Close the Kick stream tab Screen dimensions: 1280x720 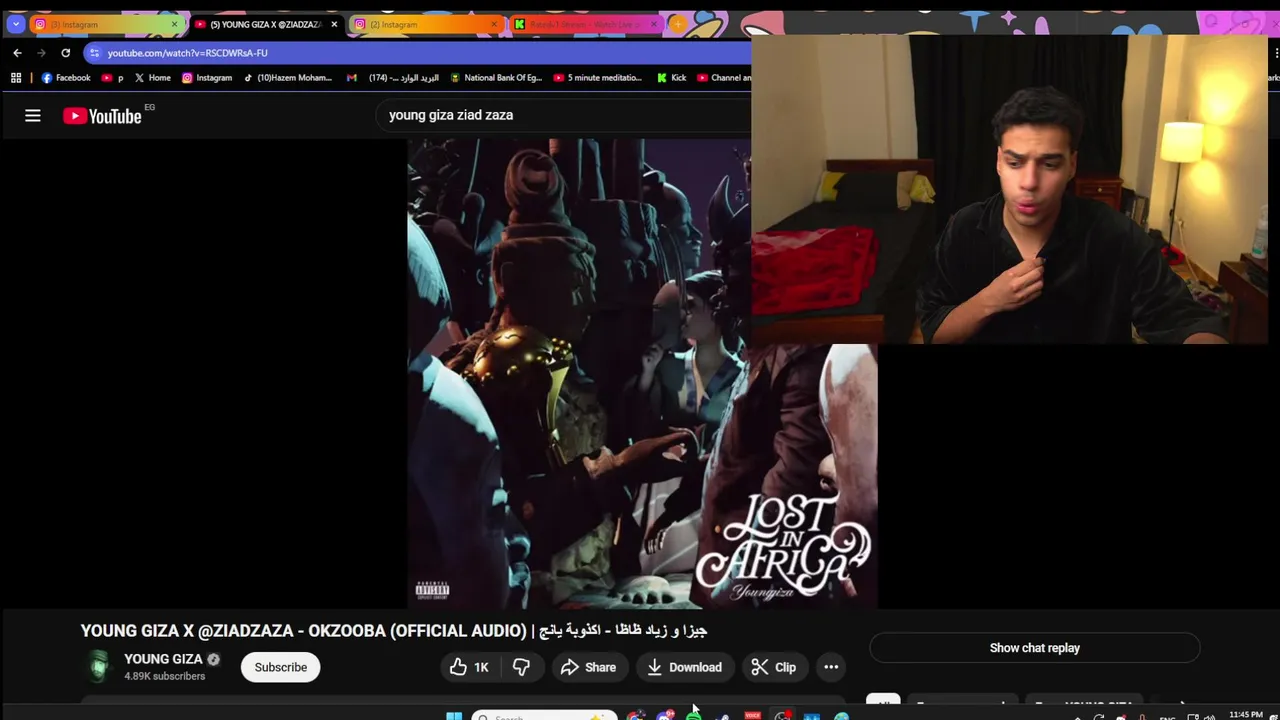[654, 24]
